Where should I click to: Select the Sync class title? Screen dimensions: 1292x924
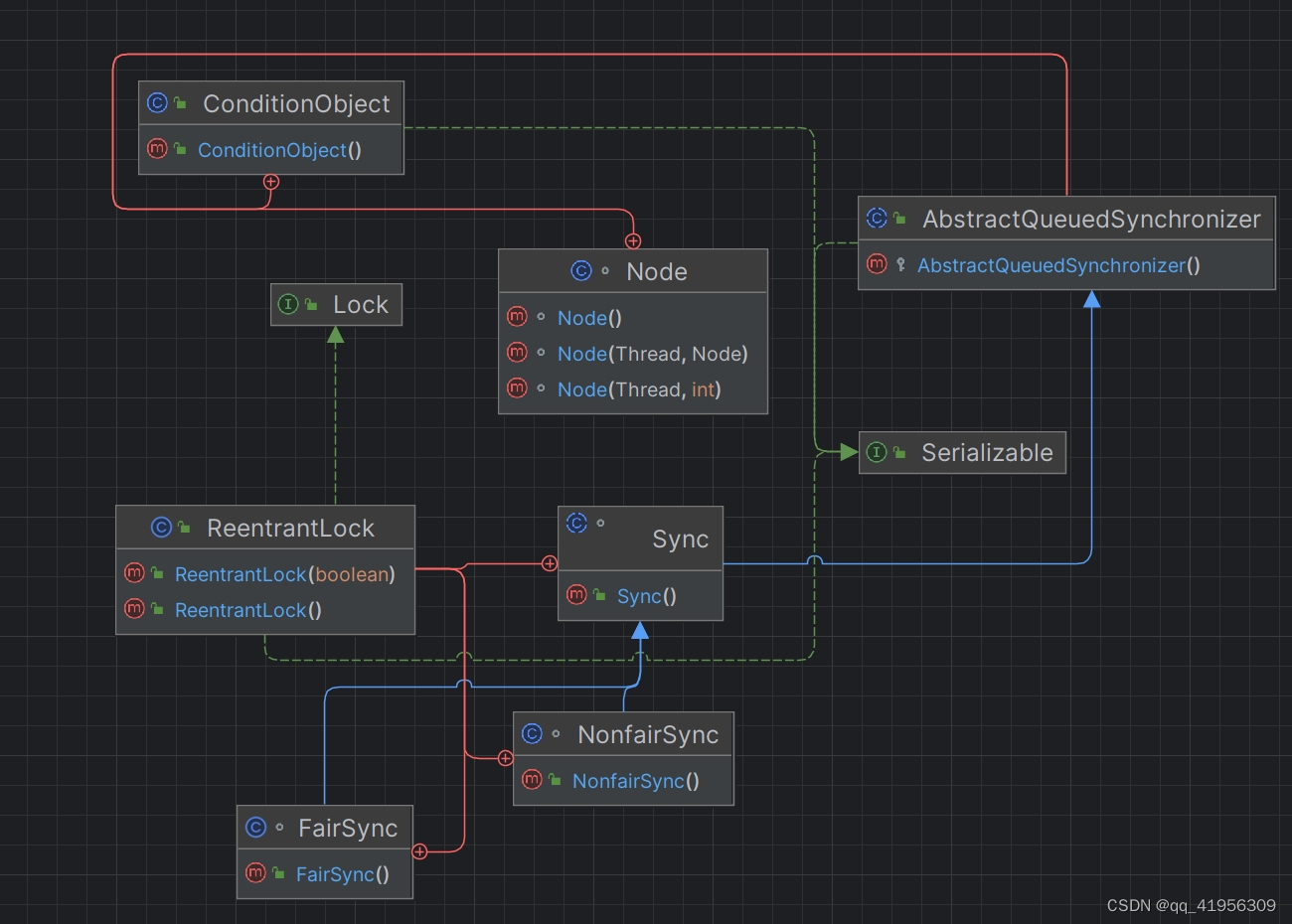pyautogui.click(x=680, y=539)
